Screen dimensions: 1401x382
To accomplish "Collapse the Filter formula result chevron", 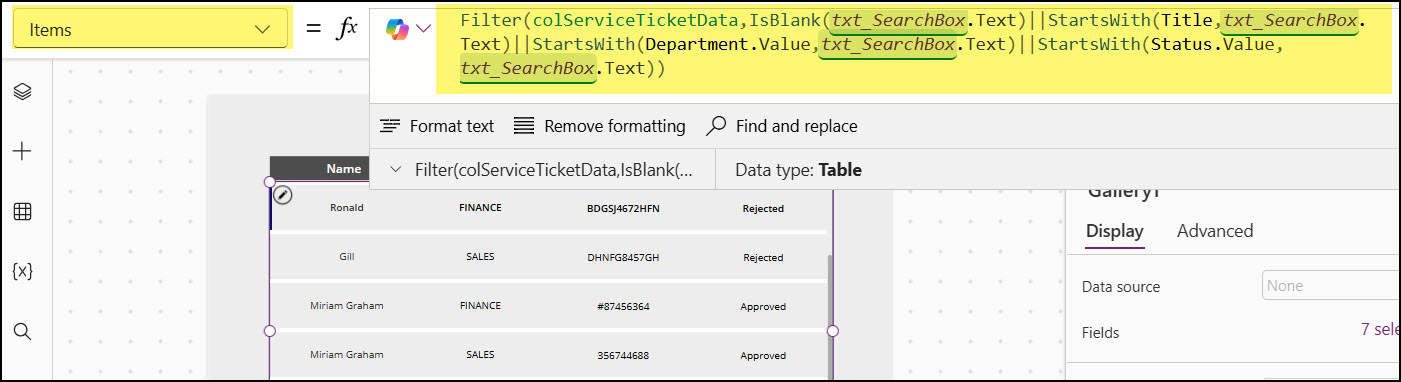I will [x=396, y=170].
